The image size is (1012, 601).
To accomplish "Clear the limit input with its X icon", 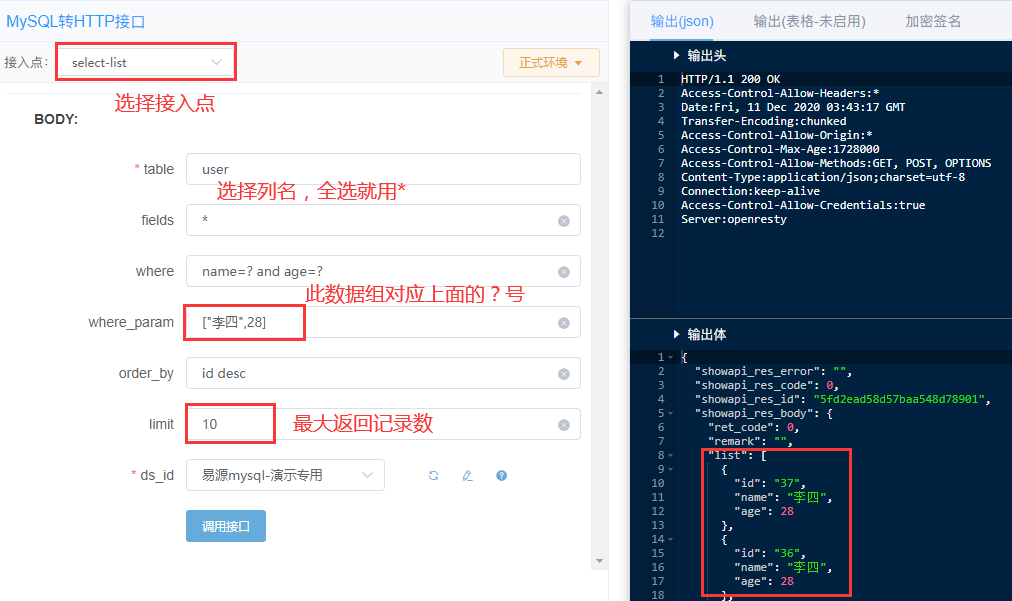I will (x=563, y=425).
